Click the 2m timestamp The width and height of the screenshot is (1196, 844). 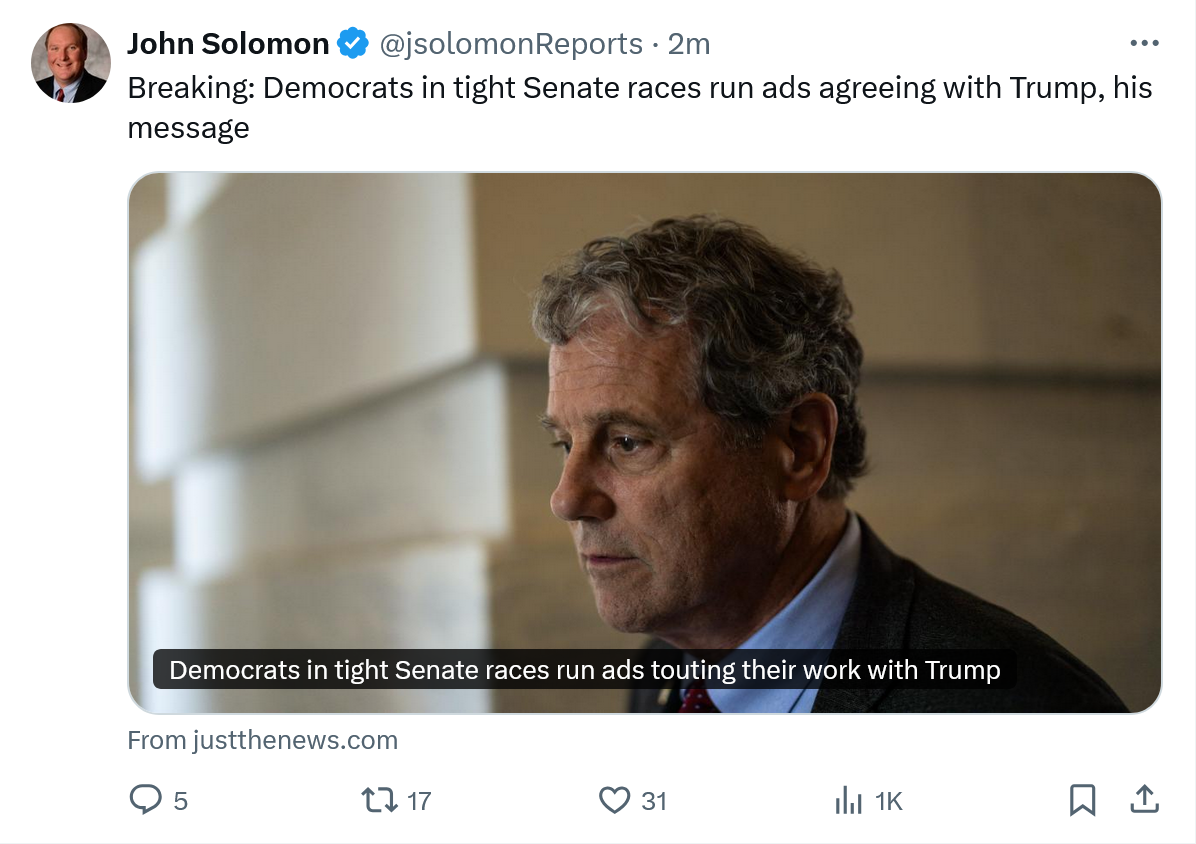point(689,44)
